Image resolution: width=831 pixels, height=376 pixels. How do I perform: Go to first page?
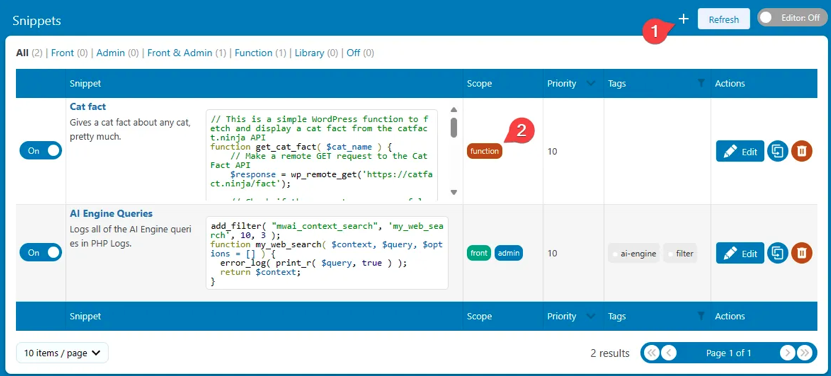pyautogui.click(x=651, y=353)
